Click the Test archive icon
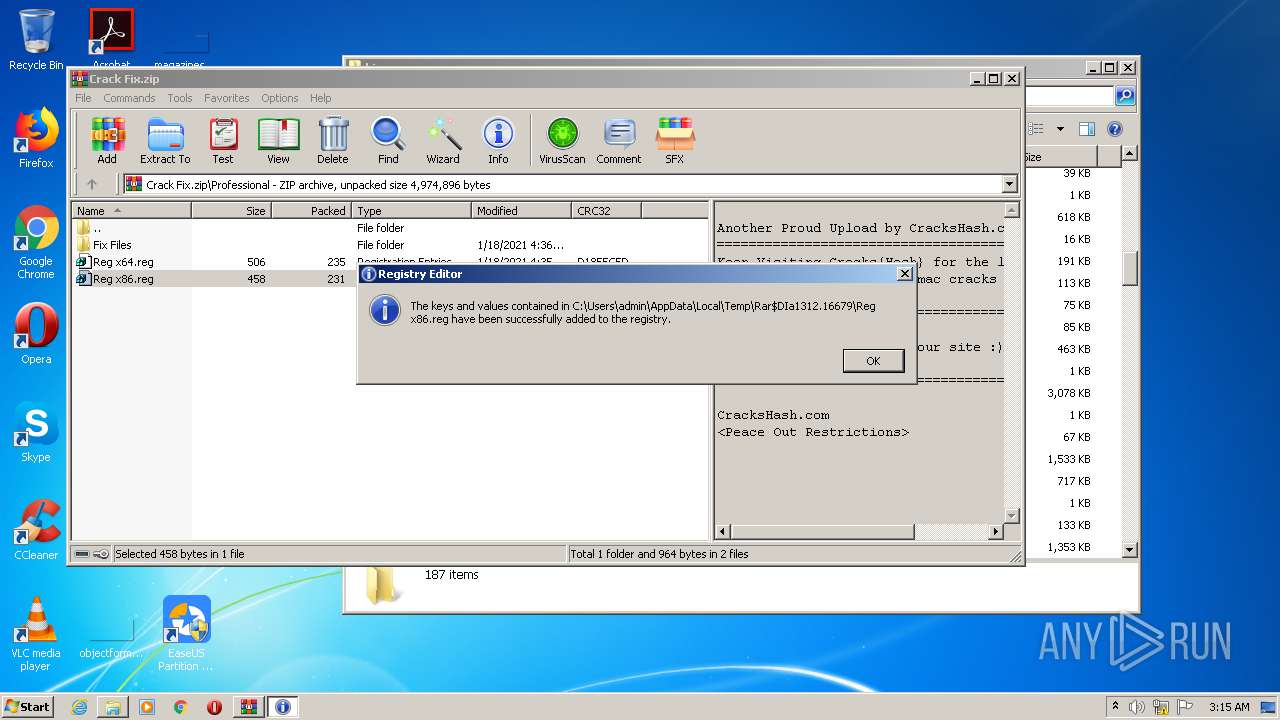The width and height of the screenshot is (1280, 720). tap(223, 140)
